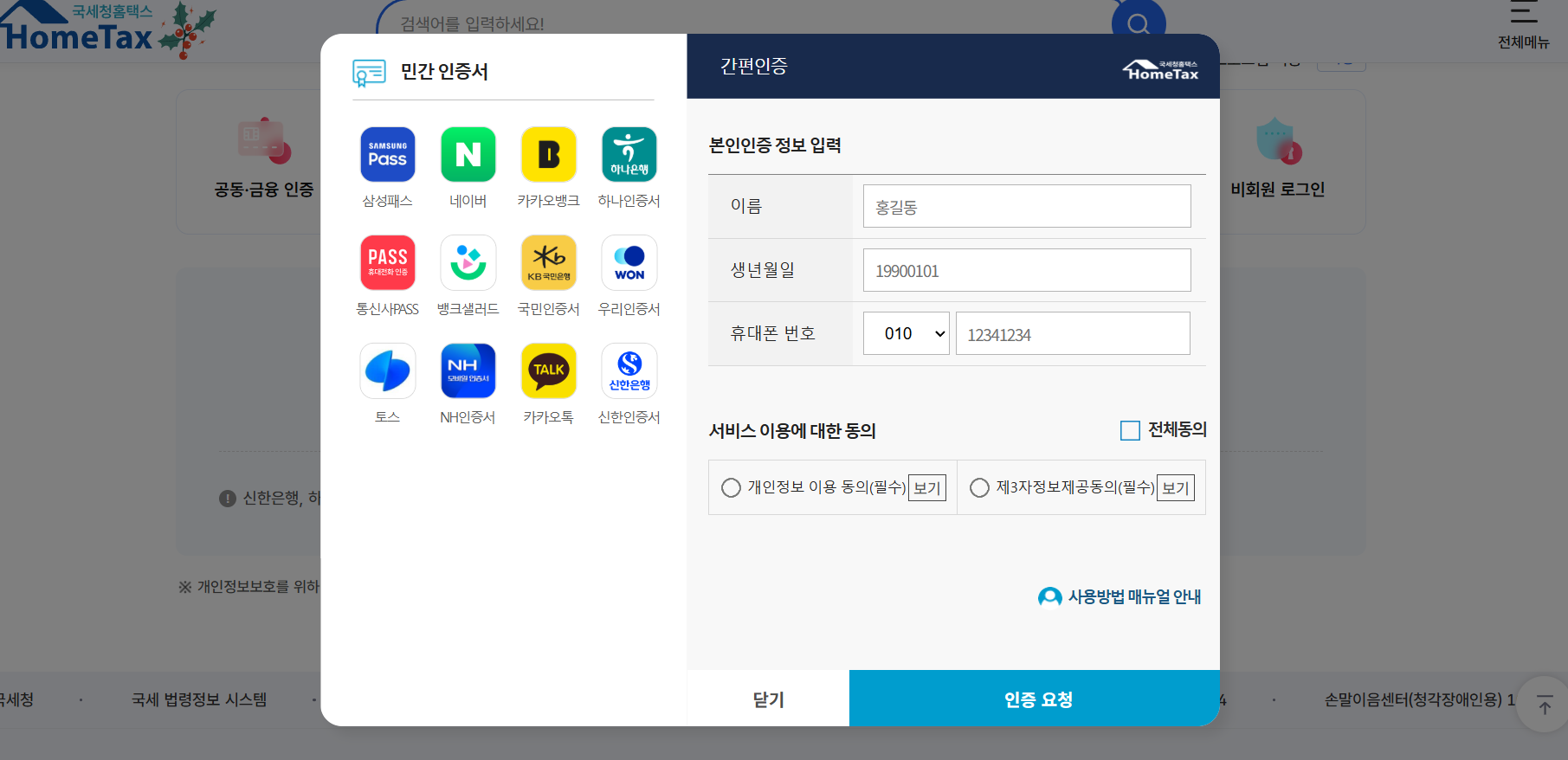
Task: Choose the Banksalad certificate icon
Action: 468,262
